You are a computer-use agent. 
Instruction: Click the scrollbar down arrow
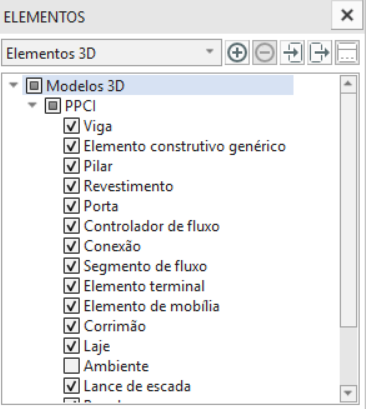348,393
